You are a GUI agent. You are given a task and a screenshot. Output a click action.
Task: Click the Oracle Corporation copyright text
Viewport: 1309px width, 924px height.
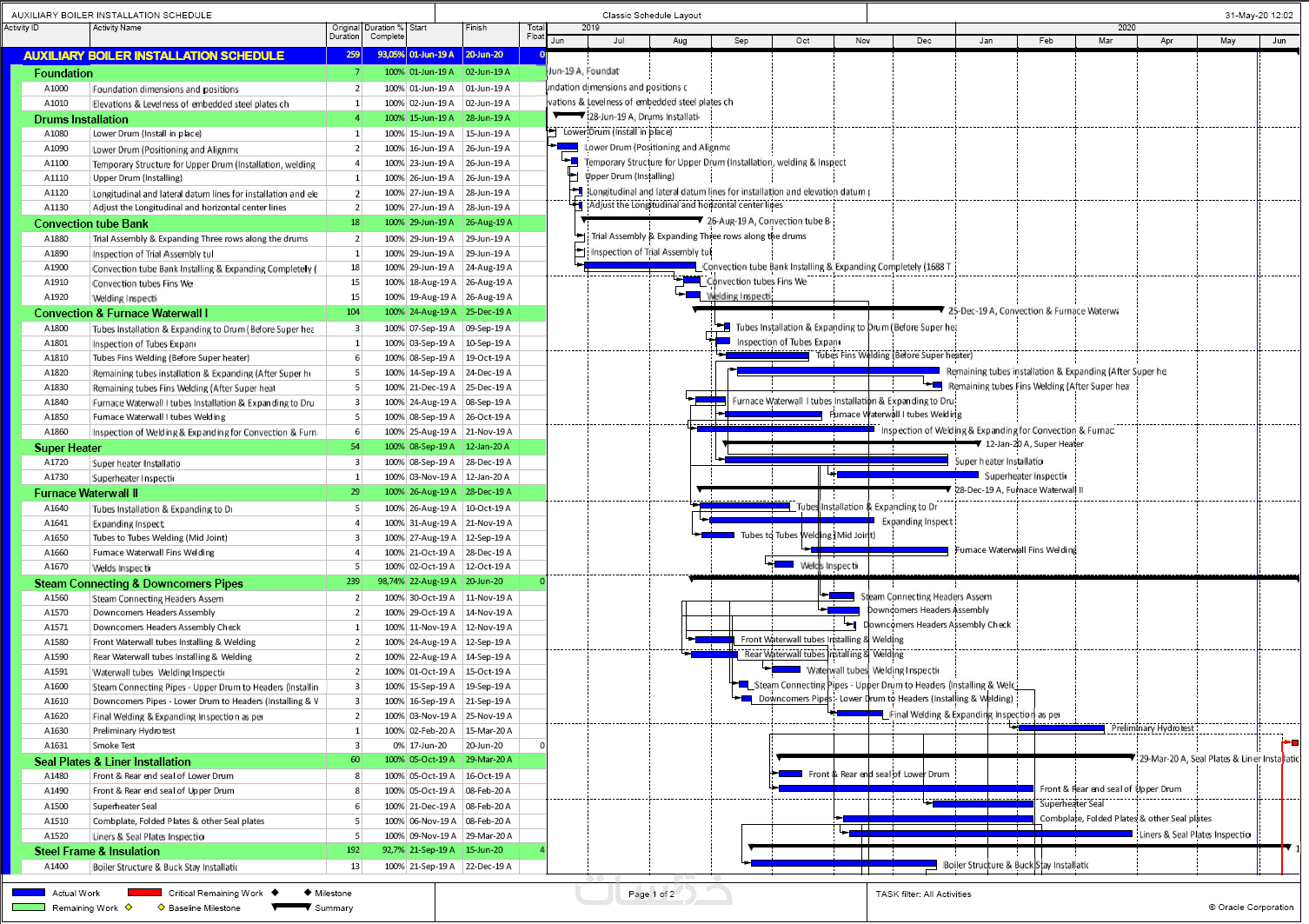(x=1251, y=907)
